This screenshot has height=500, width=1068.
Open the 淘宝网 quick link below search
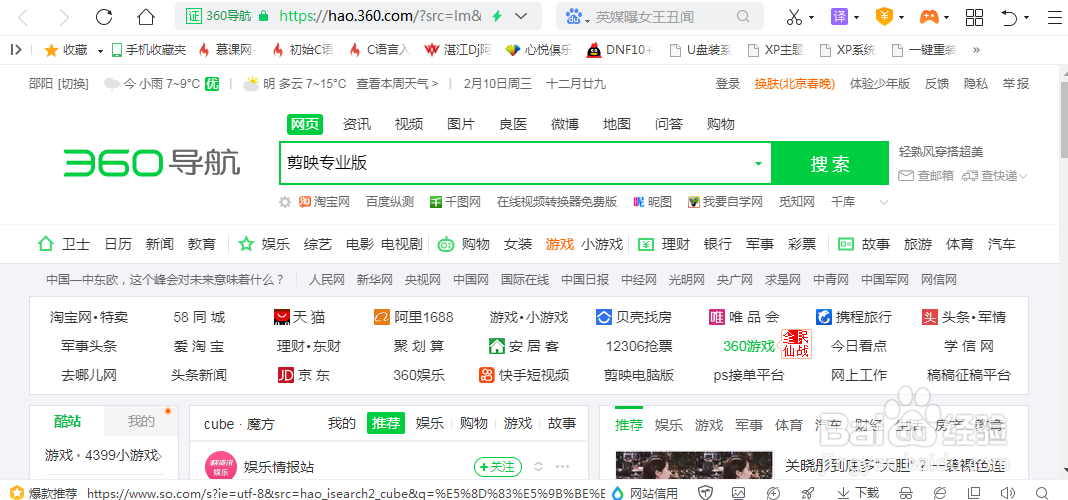(324, 202)
